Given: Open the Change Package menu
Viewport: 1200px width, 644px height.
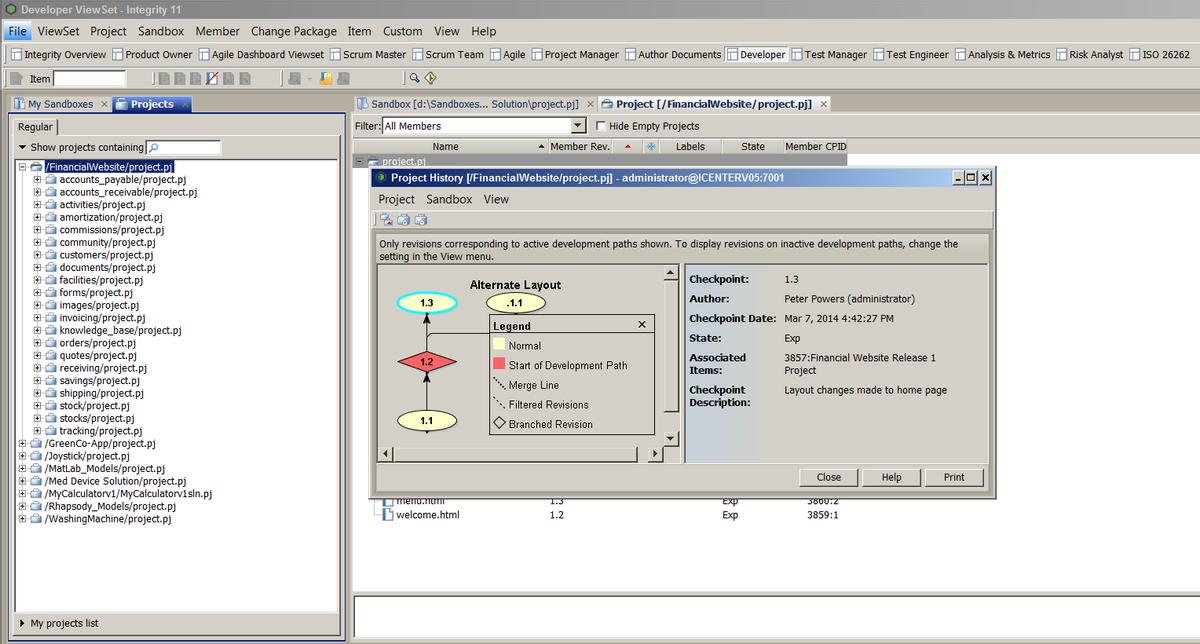Looking at the screenshot, I should [293, 31].
